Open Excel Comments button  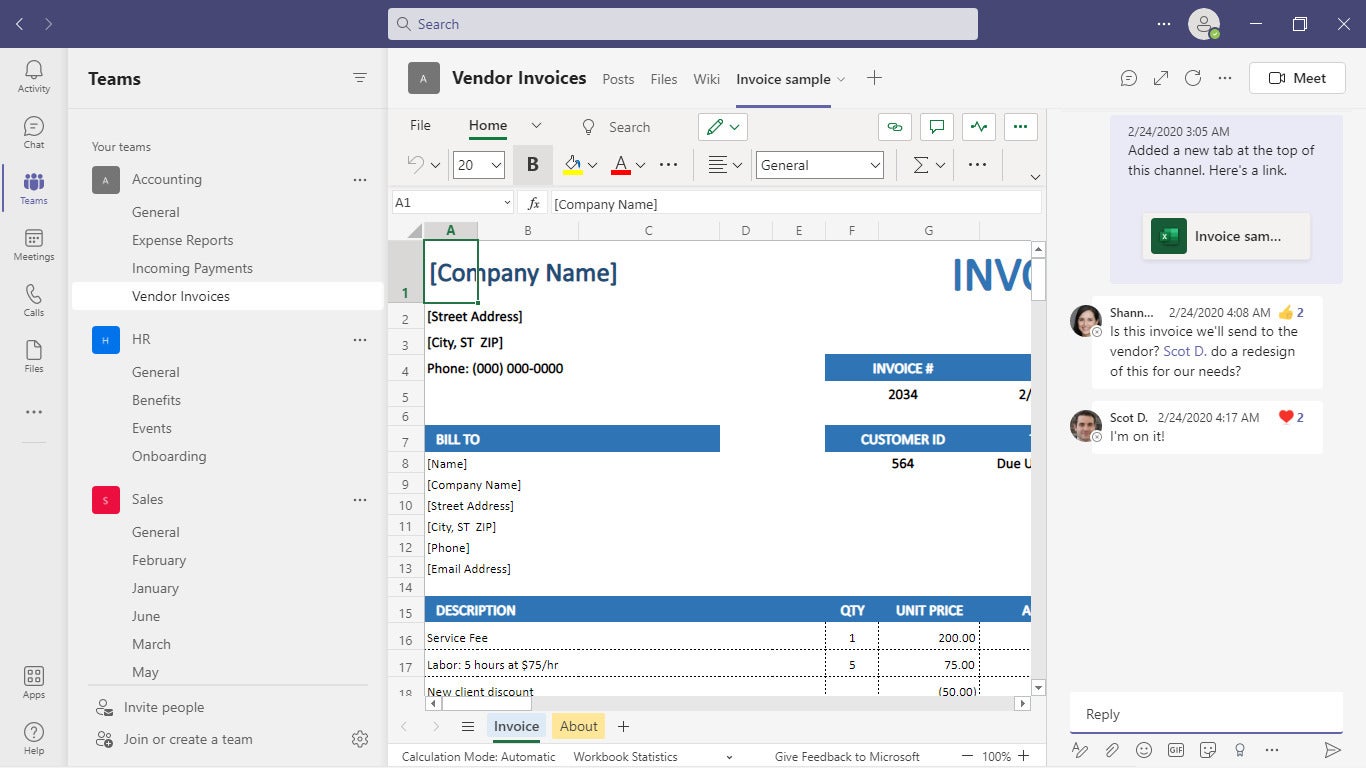click(x=937, y=127)
